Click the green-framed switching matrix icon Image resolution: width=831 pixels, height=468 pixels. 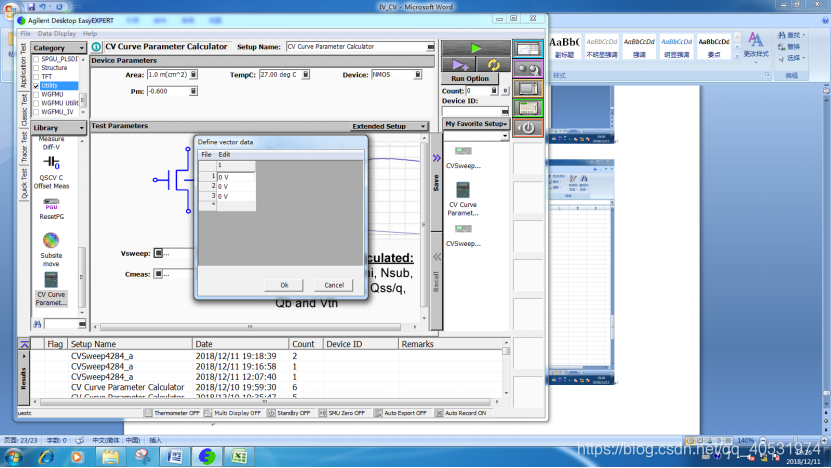(x=528, y=108)
